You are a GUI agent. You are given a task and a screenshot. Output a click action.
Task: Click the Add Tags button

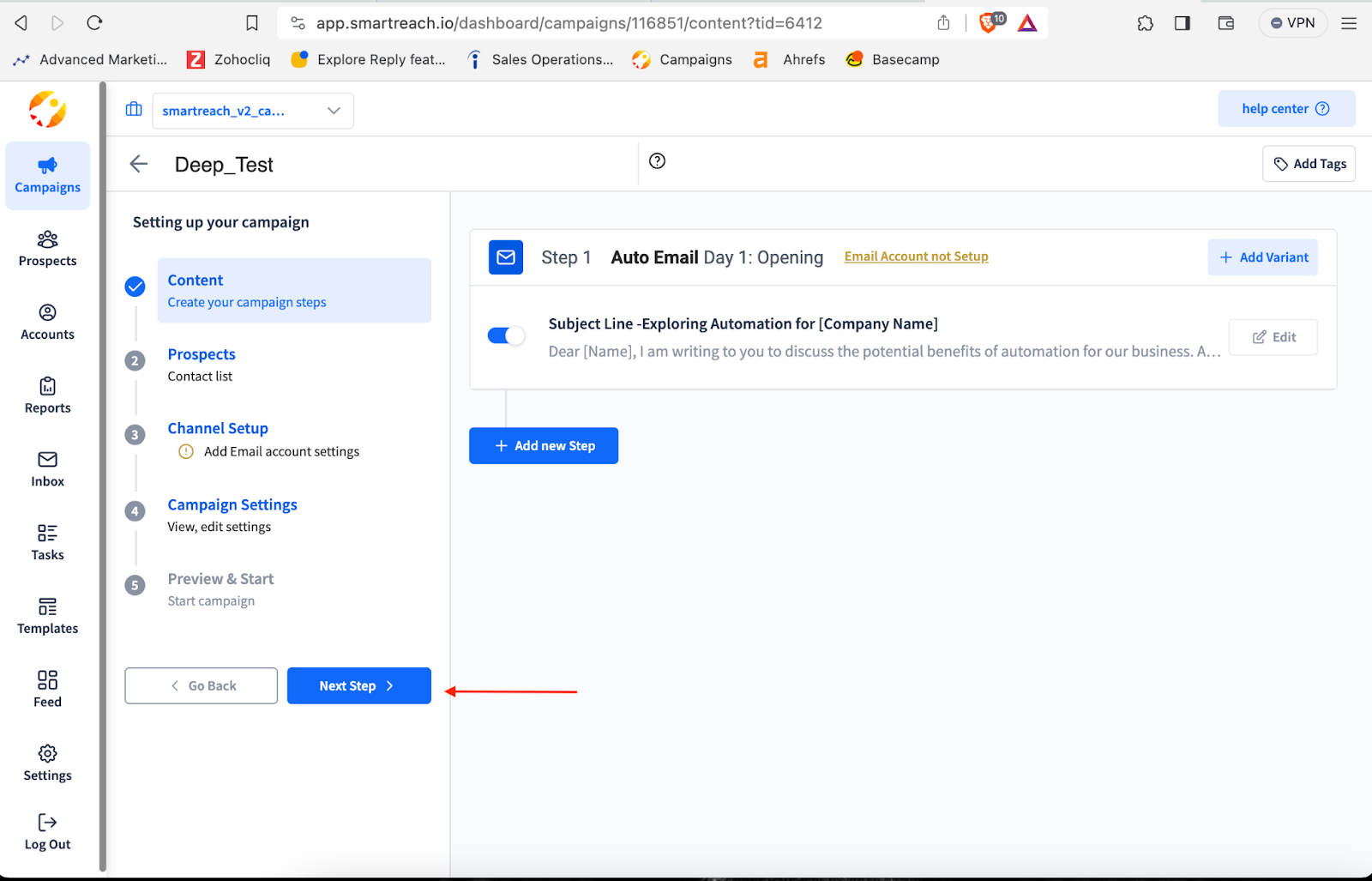pyautogui.click(x=1309, y=164)
